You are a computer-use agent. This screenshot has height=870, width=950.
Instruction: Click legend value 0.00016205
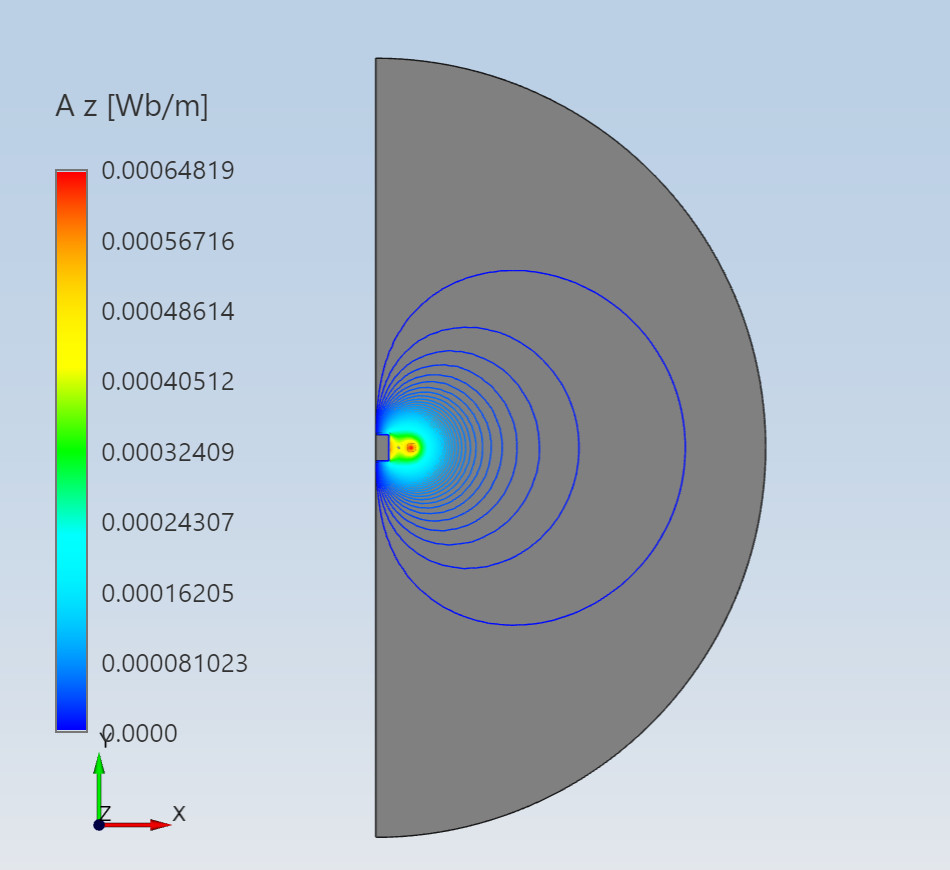168,593
